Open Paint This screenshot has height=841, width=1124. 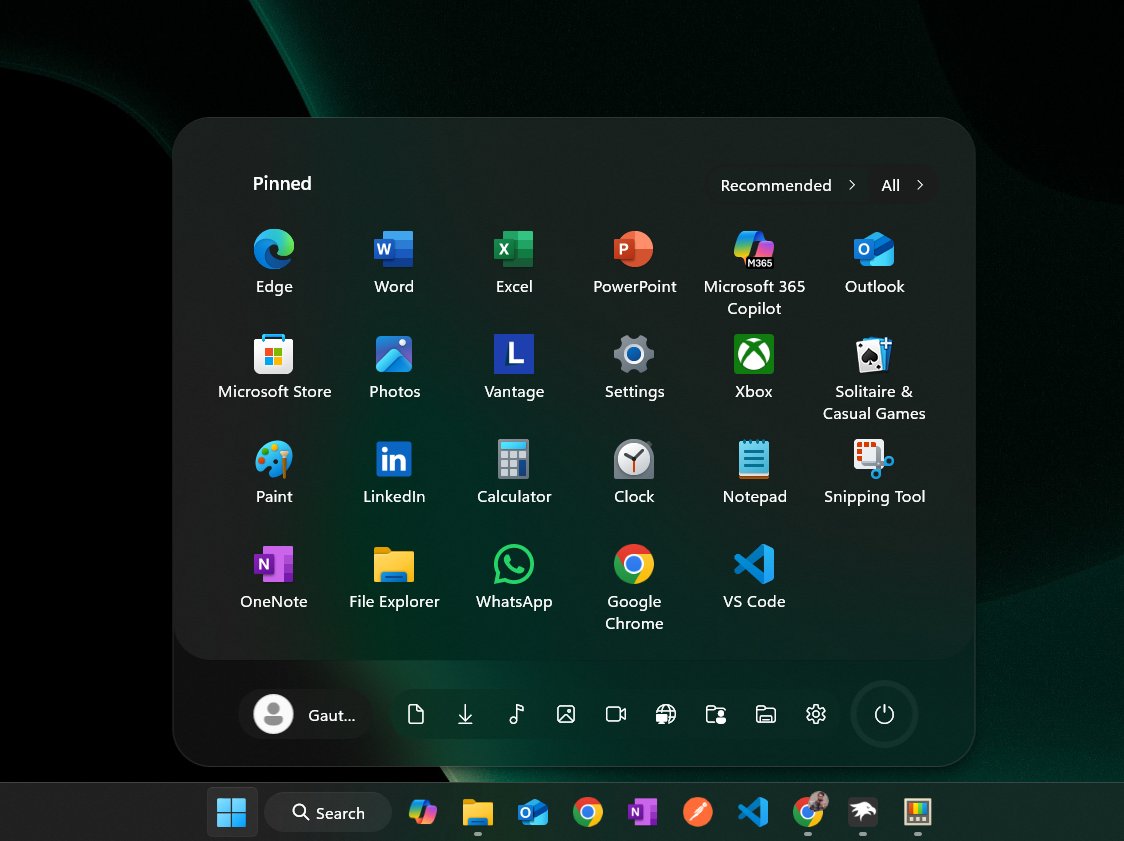(273, 472)
